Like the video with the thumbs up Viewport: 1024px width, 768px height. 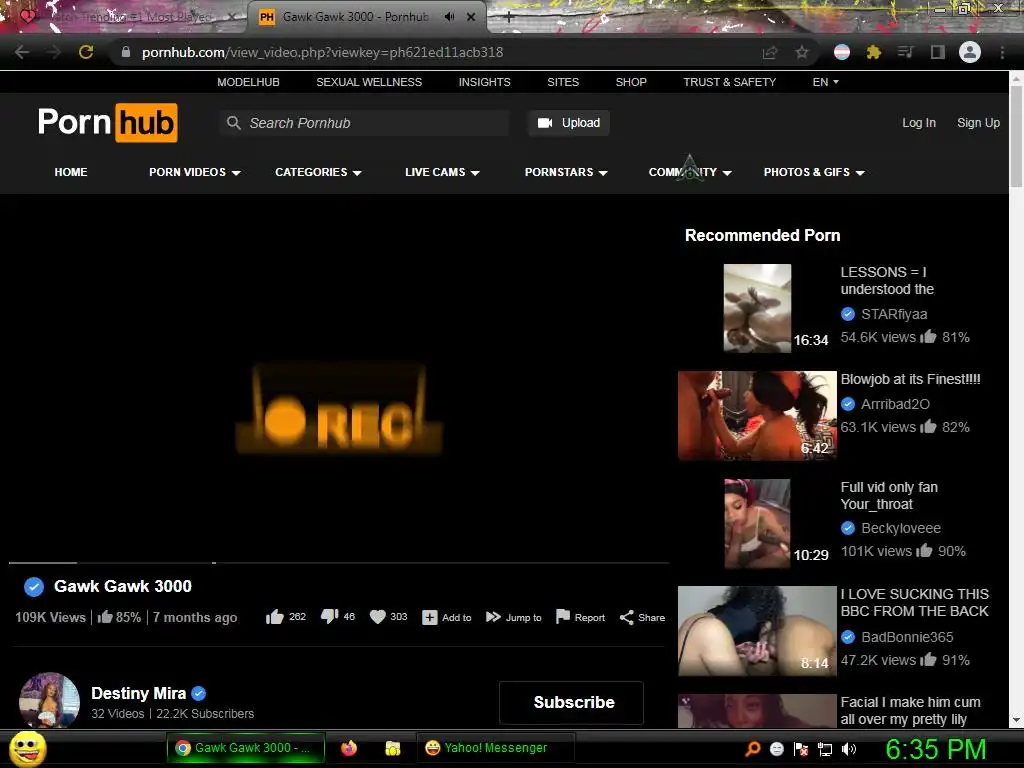pyautogui.click(x=275, y=617)
